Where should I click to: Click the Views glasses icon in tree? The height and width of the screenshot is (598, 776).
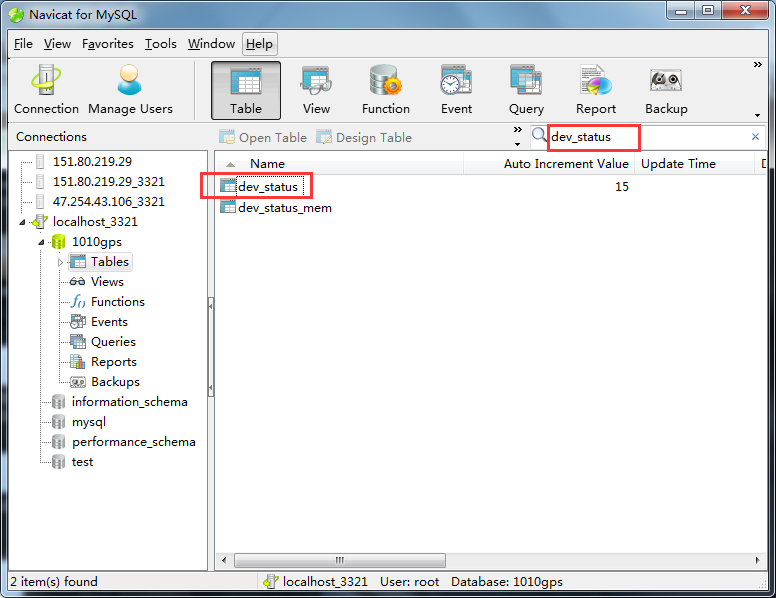point(77,281)
